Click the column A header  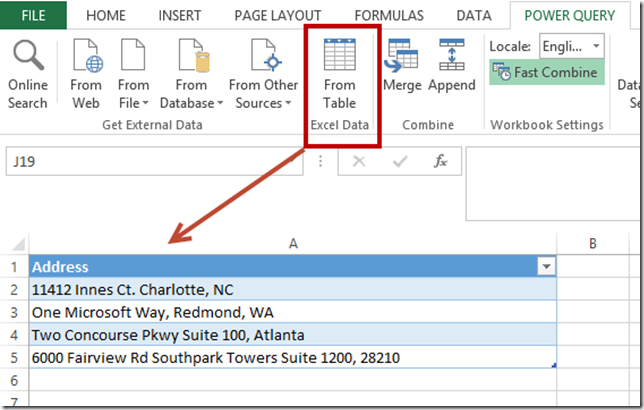click(x=293, y=244)
